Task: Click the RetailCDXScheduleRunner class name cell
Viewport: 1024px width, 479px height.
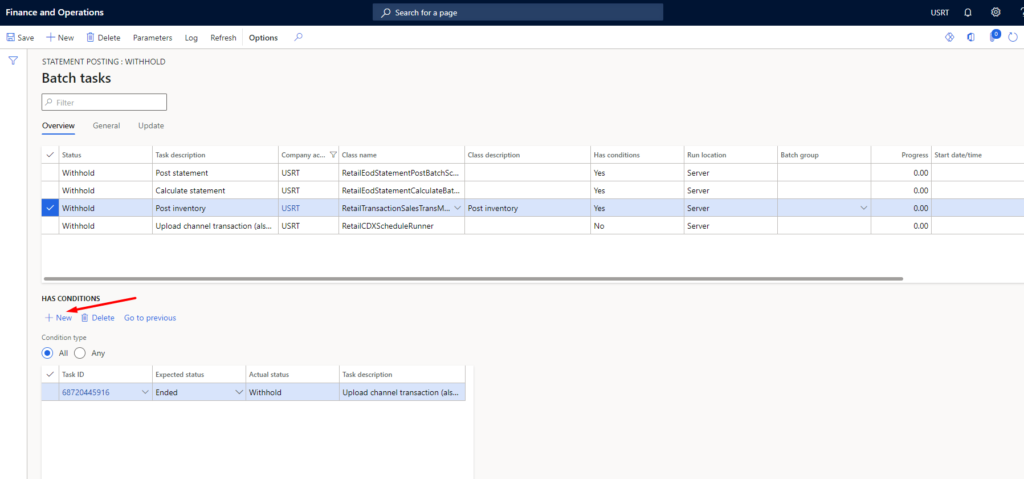Action: point(401,225)
